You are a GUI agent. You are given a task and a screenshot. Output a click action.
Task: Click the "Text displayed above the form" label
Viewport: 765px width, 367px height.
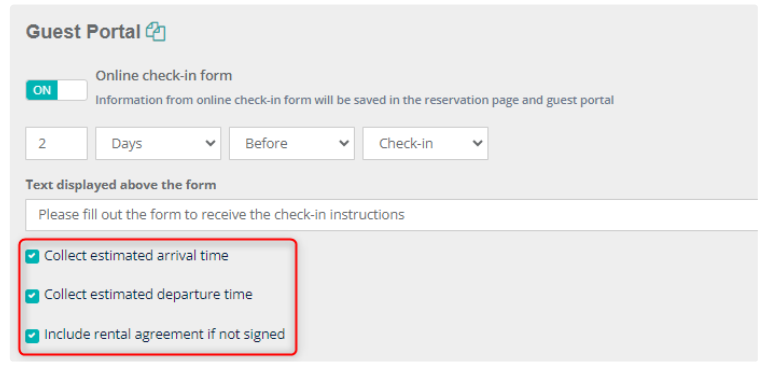(121, 185)
